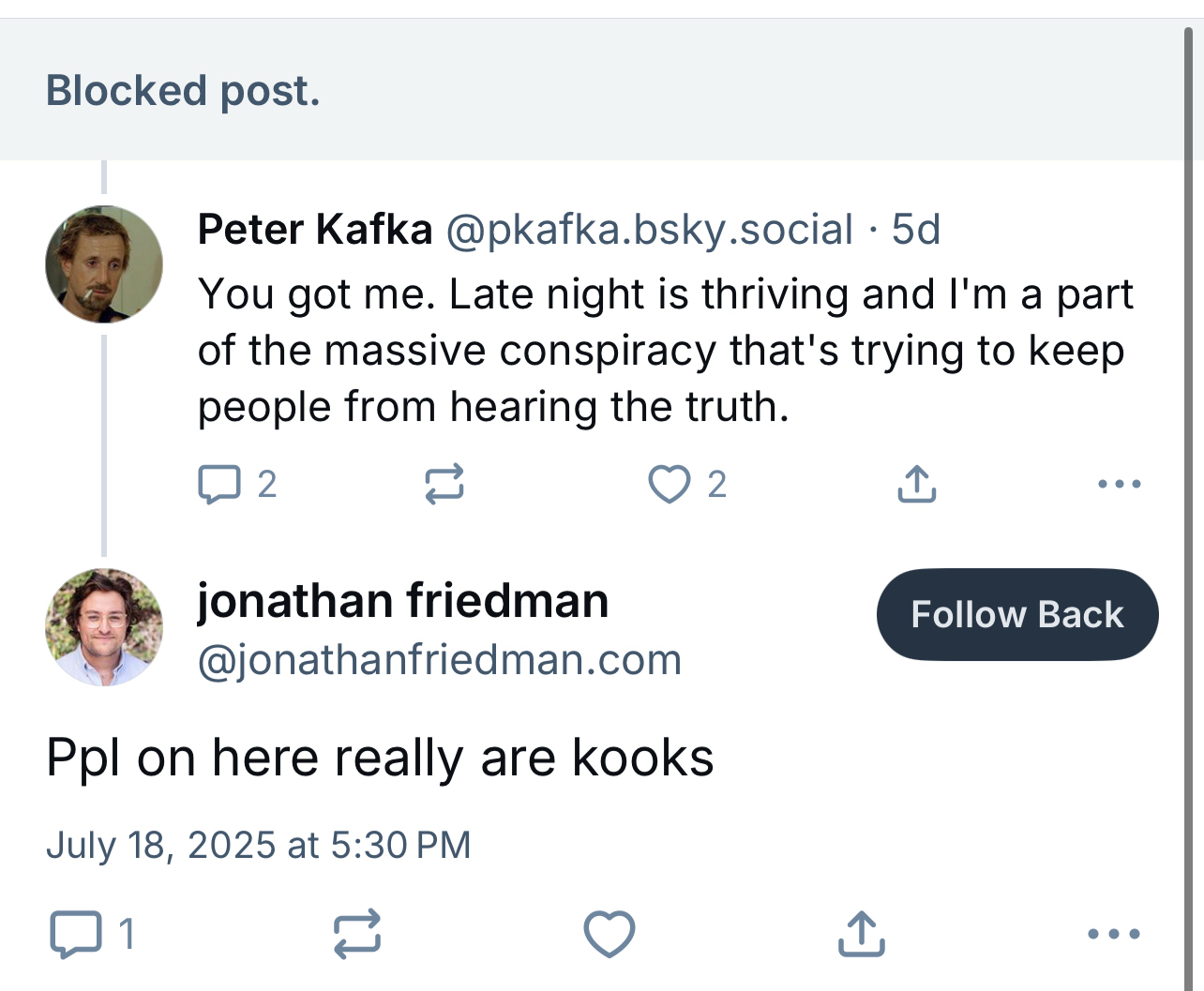
Task: View Peter Kafka's avatar photo
Action: [104, 264]
